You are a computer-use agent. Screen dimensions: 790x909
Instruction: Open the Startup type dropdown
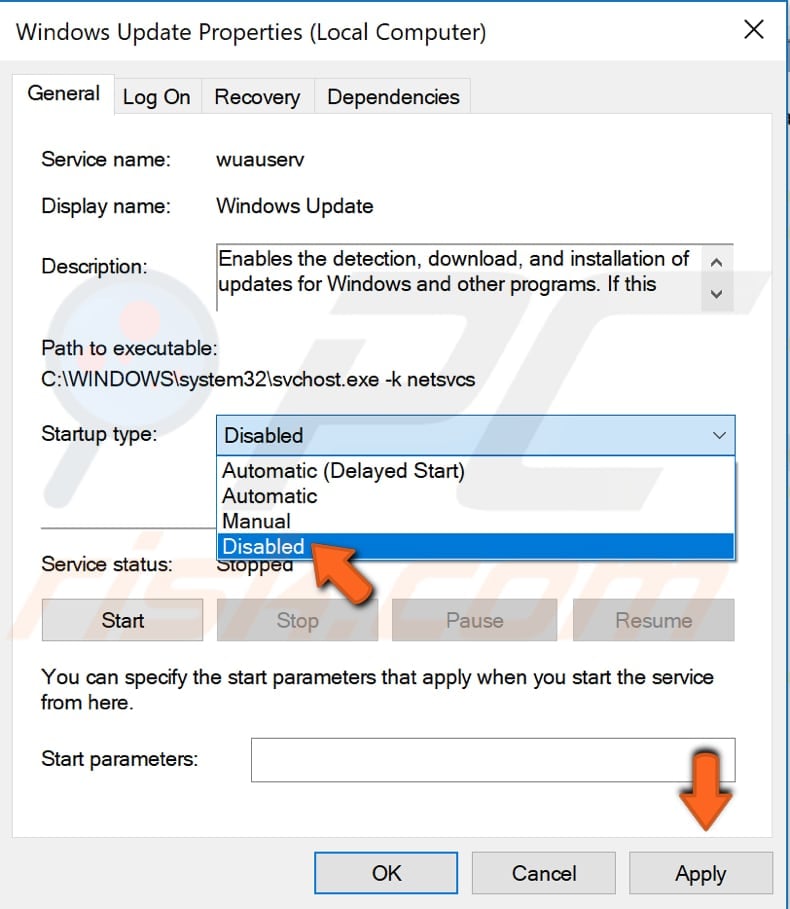point(716,435)
